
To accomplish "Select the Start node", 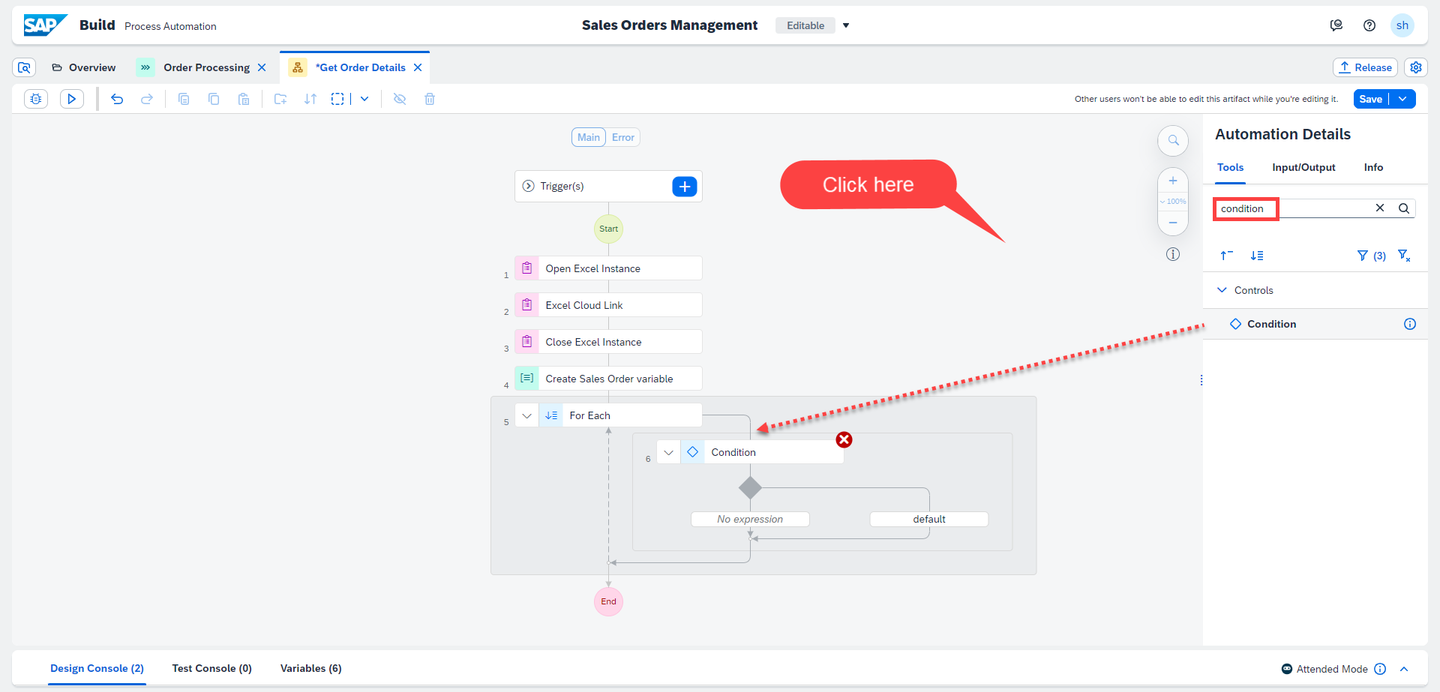I will (x=608, y=229).
